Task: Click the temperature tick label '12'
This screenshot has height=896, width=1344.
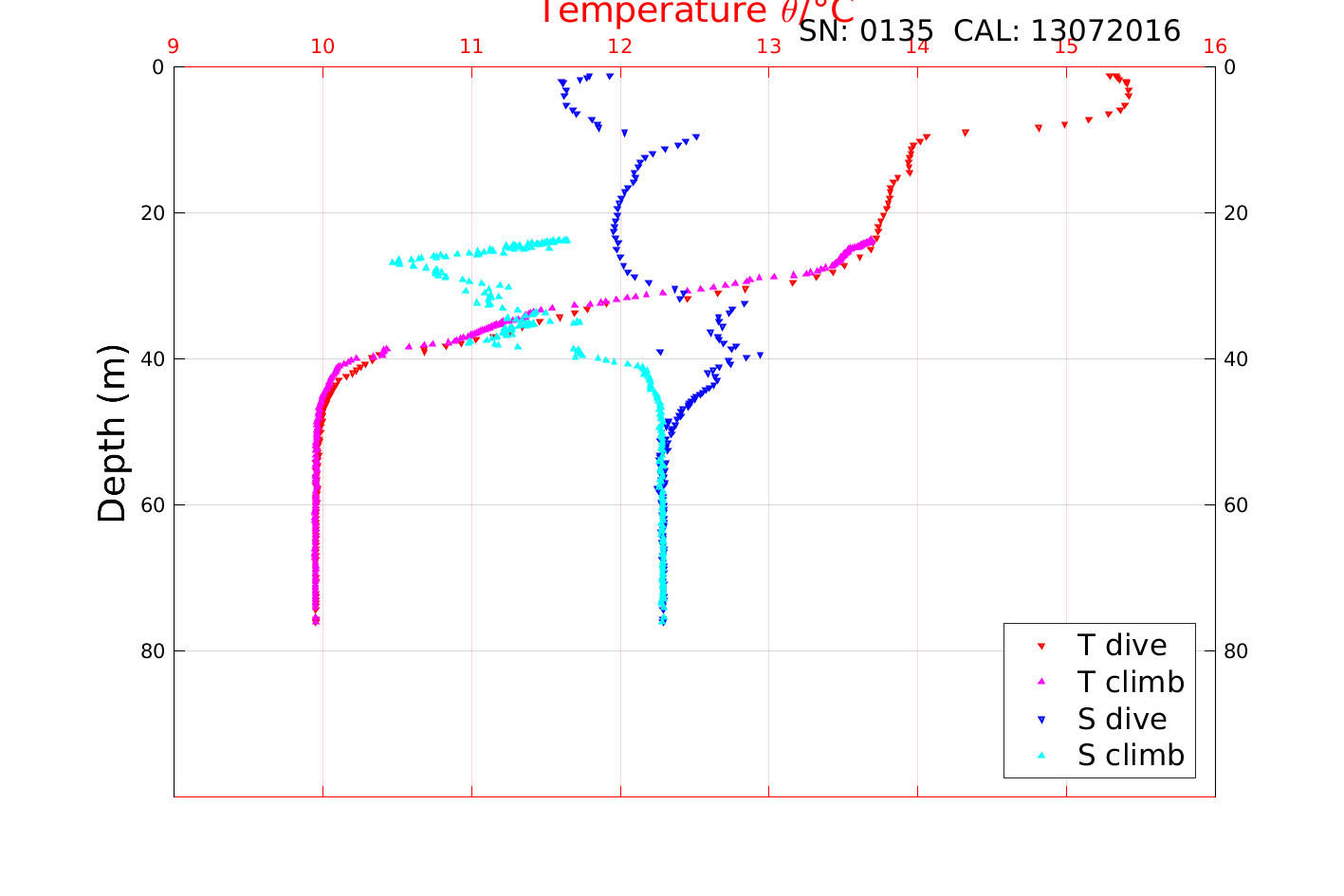Action: tap(620, 46)
